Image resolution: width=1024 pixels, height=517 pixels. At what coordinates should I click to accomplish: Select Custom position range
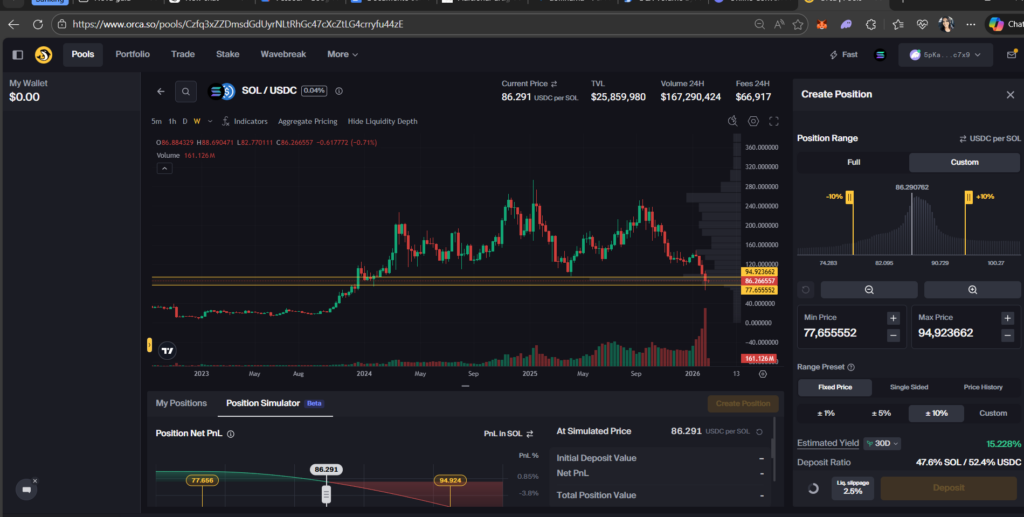click(964, 163)
